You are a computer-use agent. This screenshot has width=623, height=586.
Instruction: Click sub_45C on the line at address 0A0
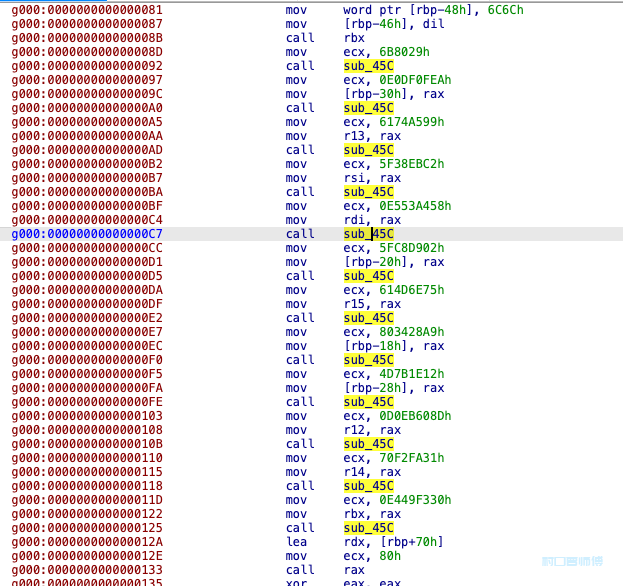pyautogui.click(x=369, y=108)
